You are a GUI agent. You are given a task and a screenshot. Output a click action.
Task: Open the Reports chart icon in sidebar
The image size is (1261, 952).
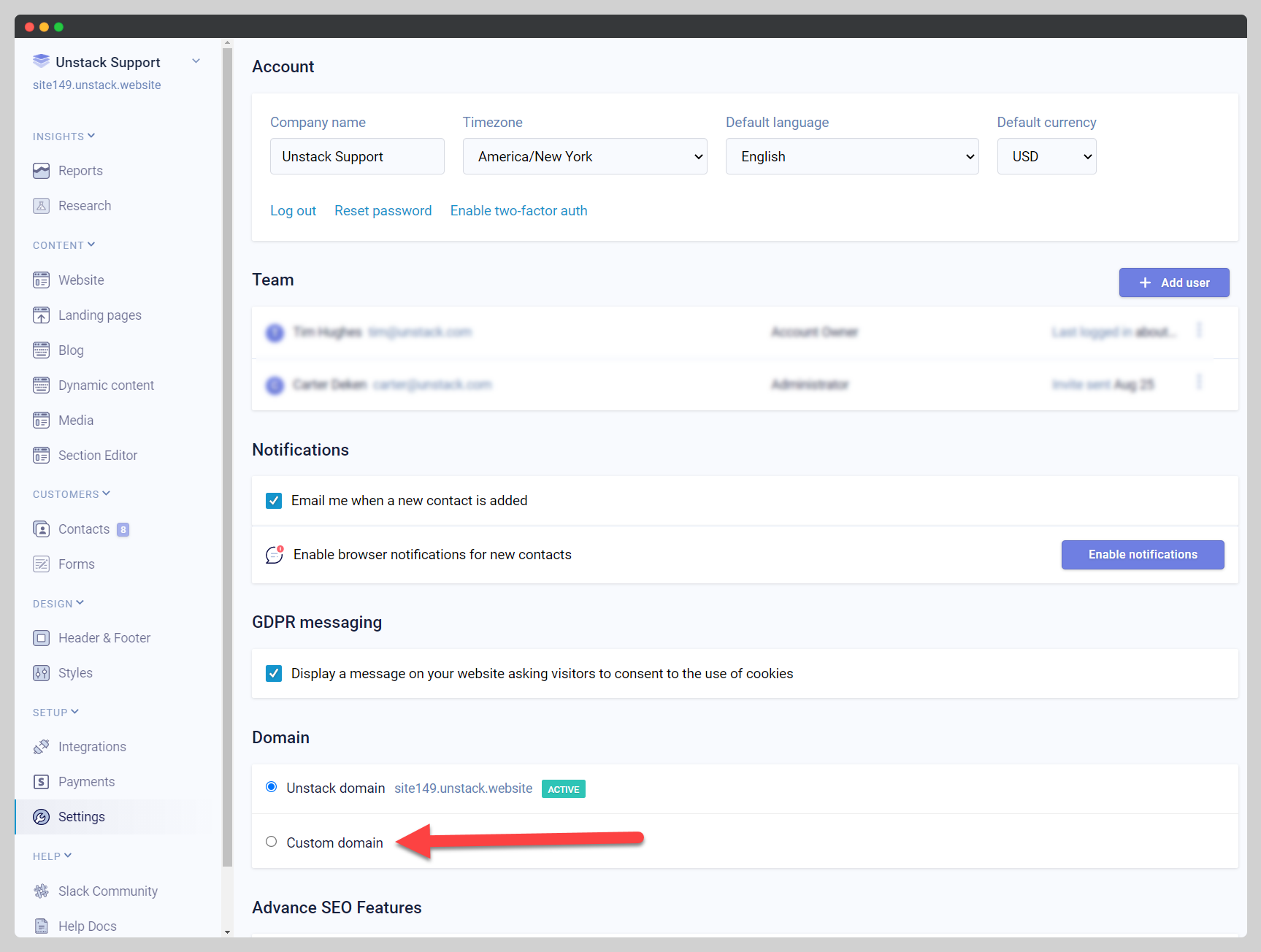coord(41,171)
